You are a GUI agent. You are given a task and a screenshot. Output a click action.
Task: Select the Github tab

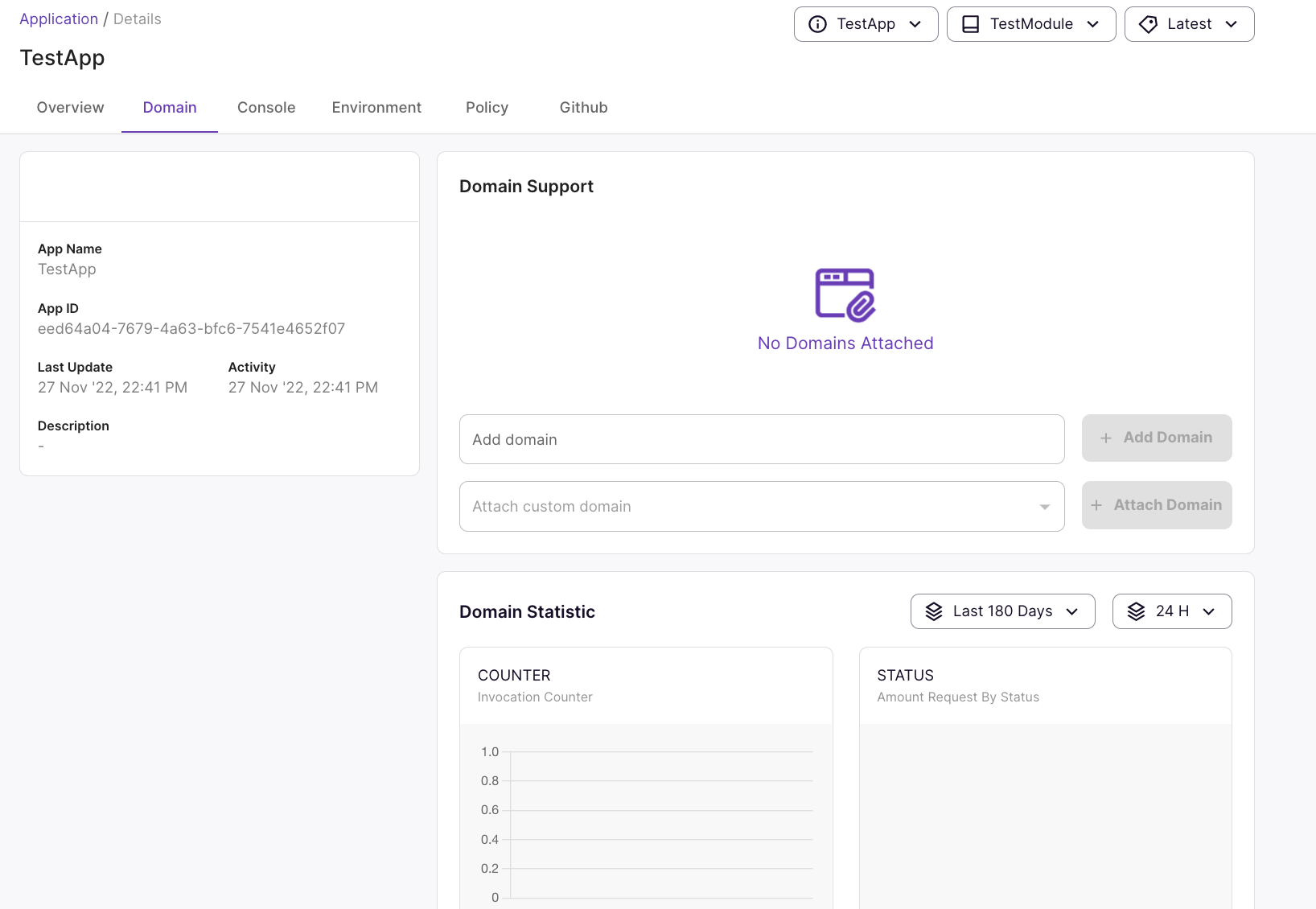pyautogui.click(x=583, y=108)
